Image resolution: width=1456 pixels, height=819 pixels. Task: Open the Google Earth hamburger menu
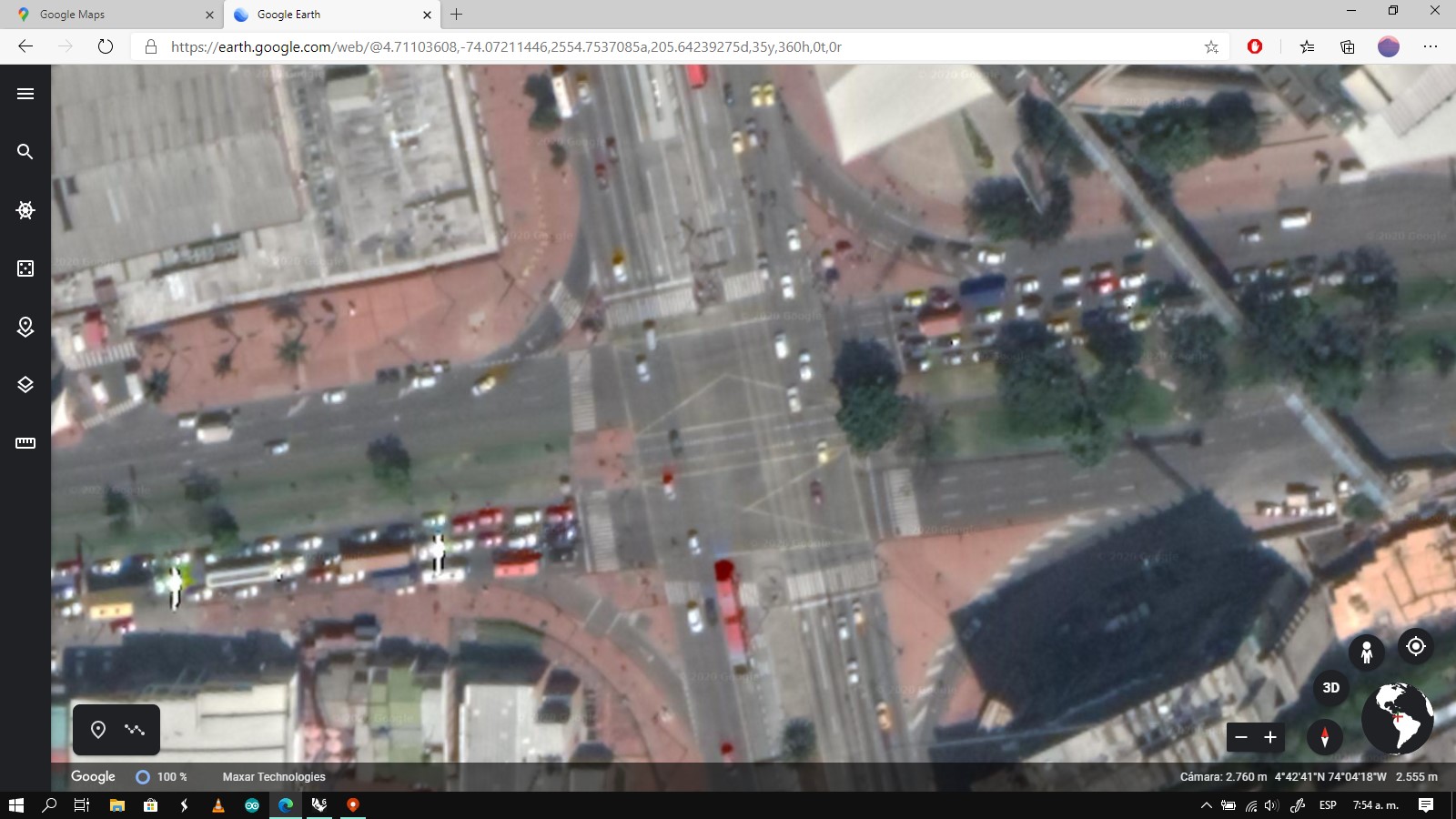click(x=25, y=94)
